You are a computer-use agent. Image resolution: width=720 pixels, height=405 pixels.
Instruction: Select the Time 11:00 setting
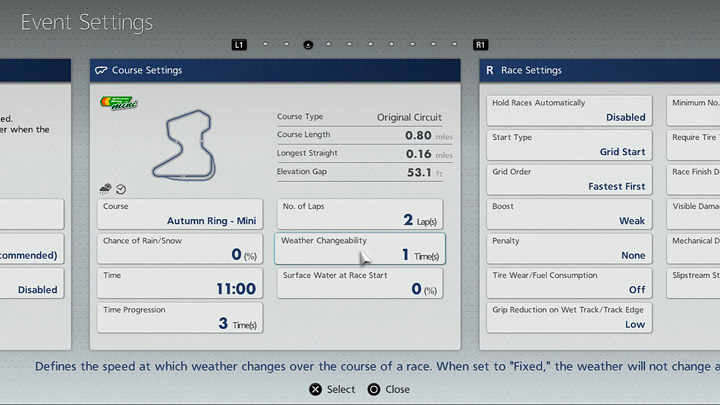(x=180, y=283)
